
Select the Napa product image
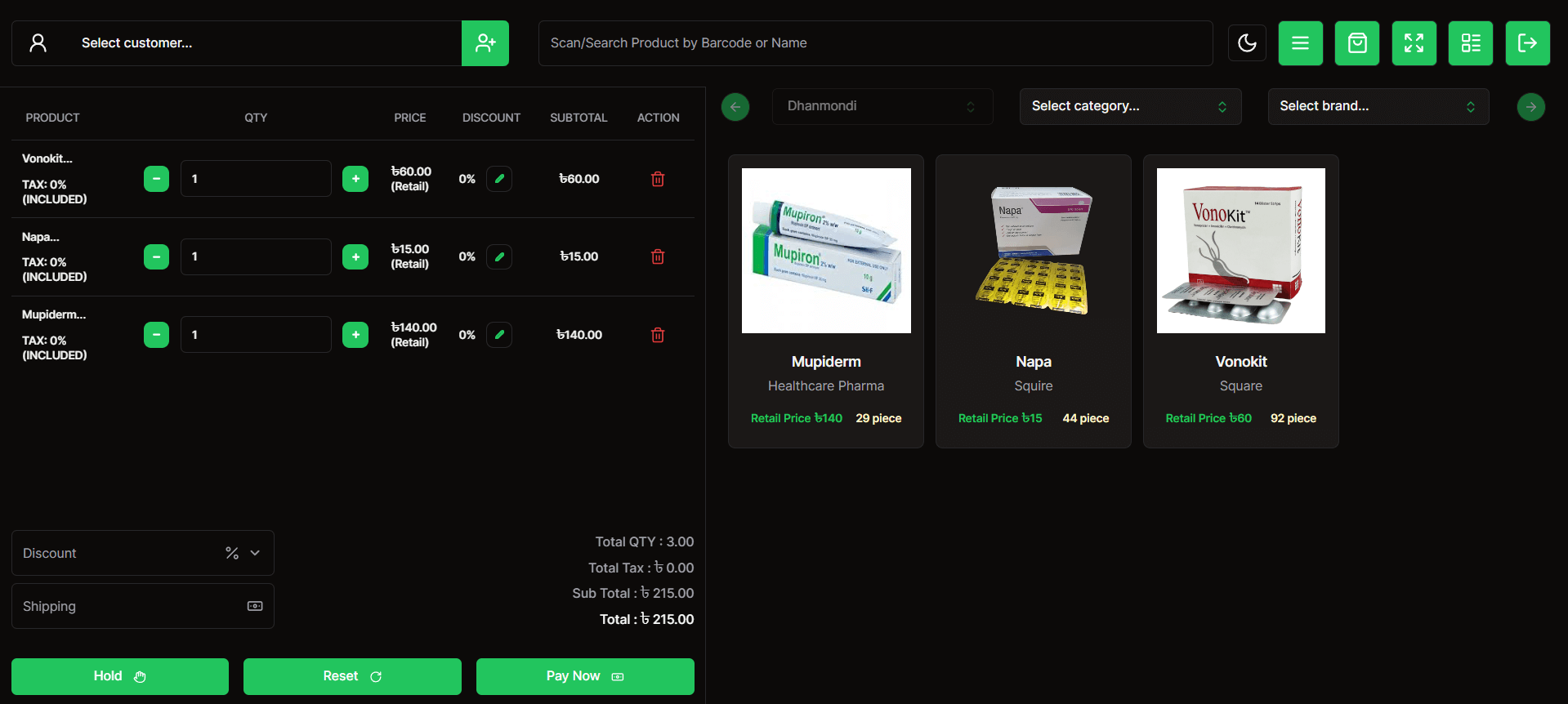coord(1034,251)
